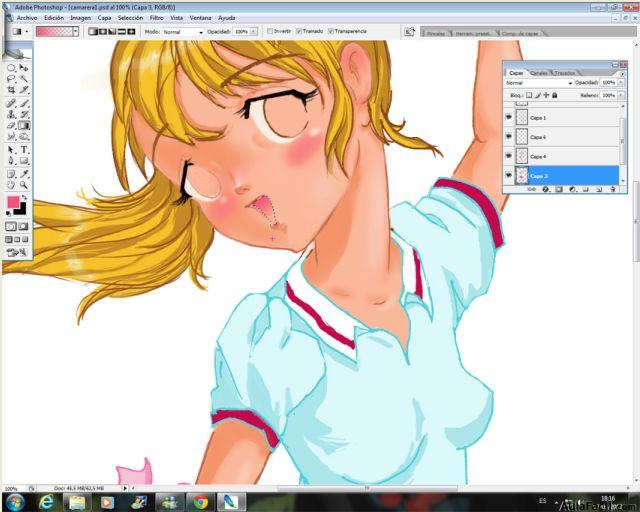Open Layers panel blend mode Normal dropdown
This screenshot has height=512, width=640.
(538, 83)
